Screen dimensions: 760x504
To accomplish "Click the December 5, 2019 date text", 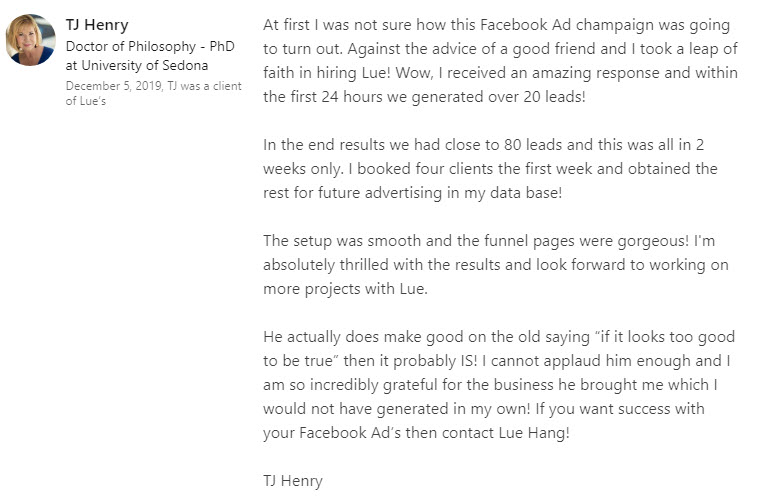I will click(114, 86).
